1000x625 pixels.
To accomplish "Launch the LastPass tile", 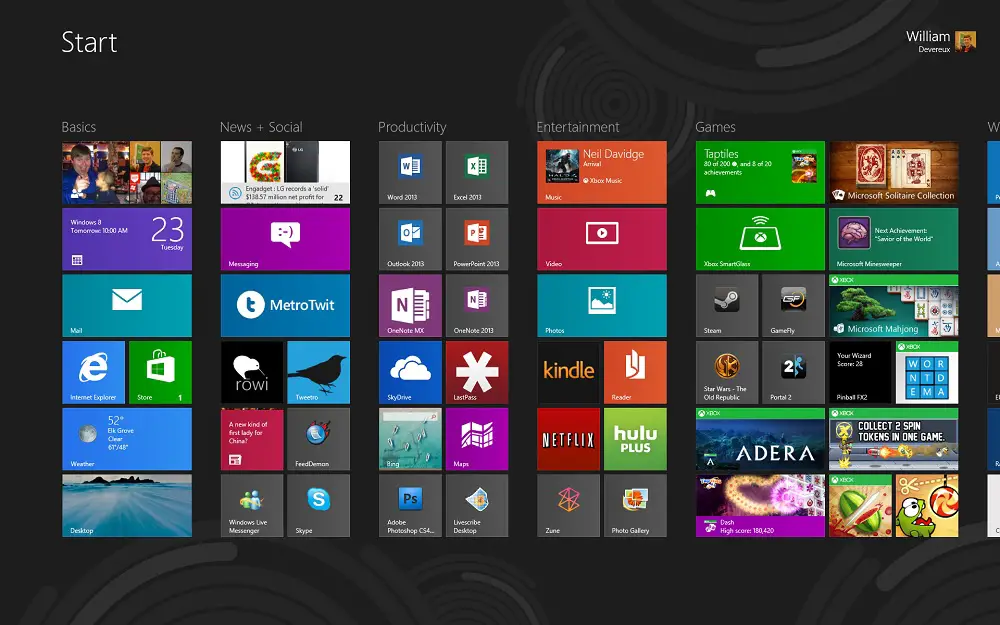I will click(x=477, y=372).
